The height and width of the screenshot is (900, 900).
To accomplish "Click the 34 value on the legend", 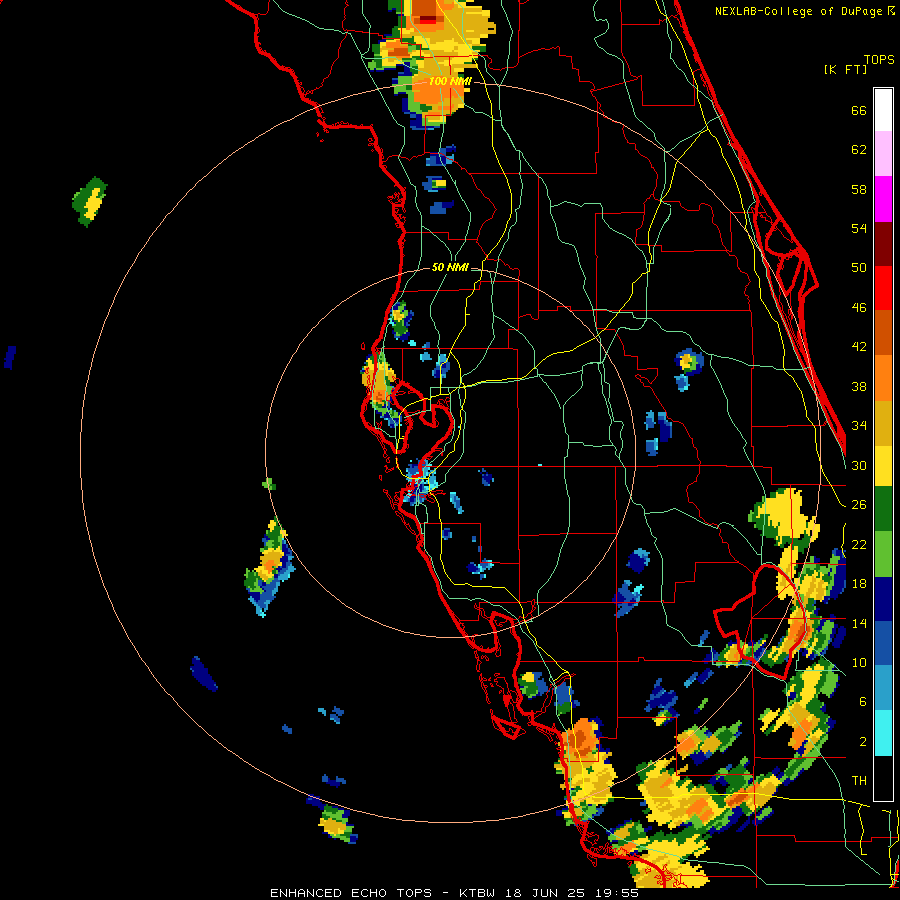I will click(x=859, y=425).
